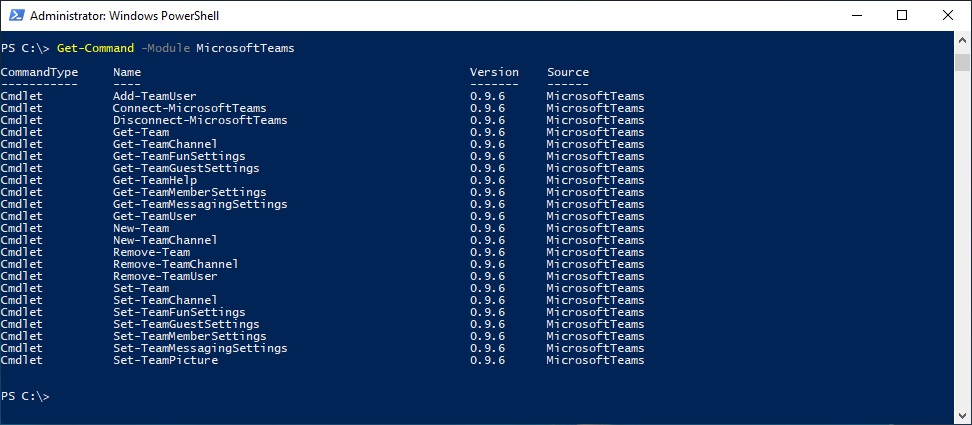Click the New-Team cmdlet name

141,228
